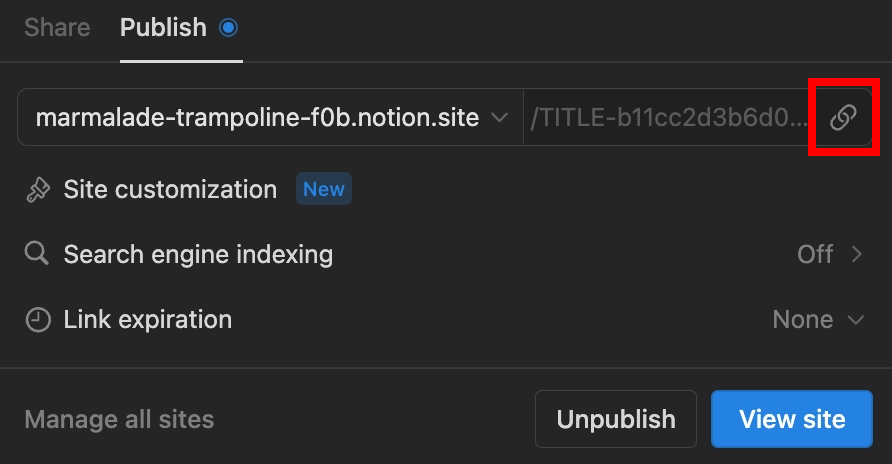The width and height of the screenshot is (892, 464).
Task: Expand the chevron next to None
Action: pyautogui.click(x=855, y=320)
